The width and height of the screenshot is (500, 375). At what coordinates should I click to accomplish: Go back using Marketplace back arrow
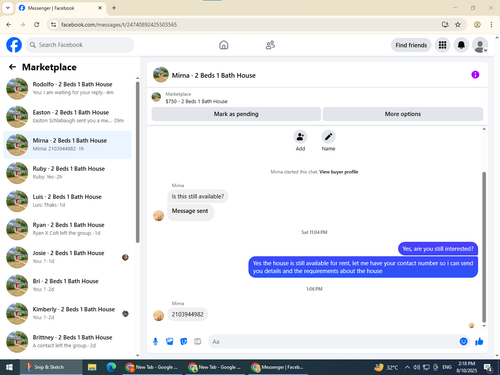click(x=12, y=67)
